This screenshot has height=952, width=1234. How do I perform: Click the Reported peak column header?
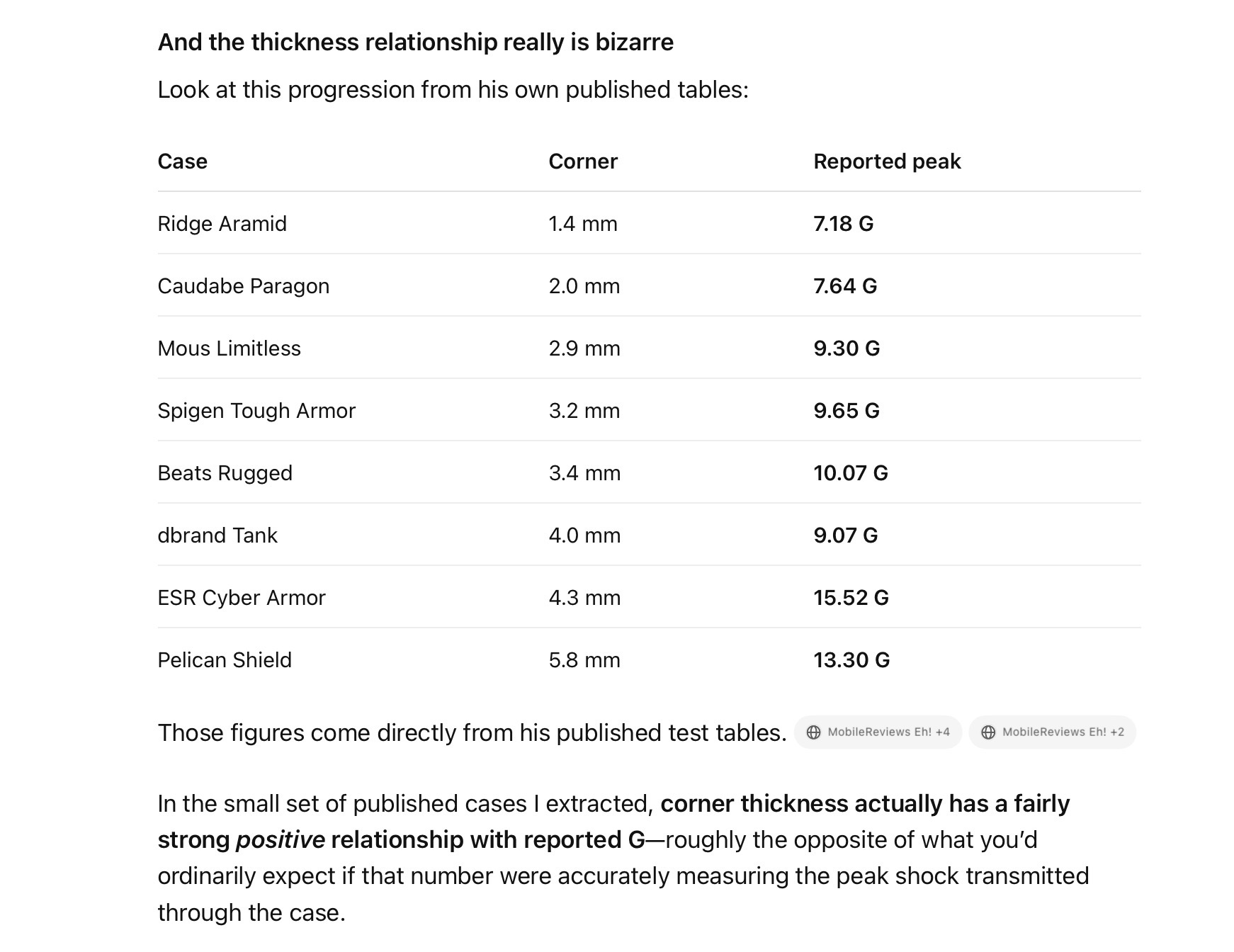(x=887, y=161)
